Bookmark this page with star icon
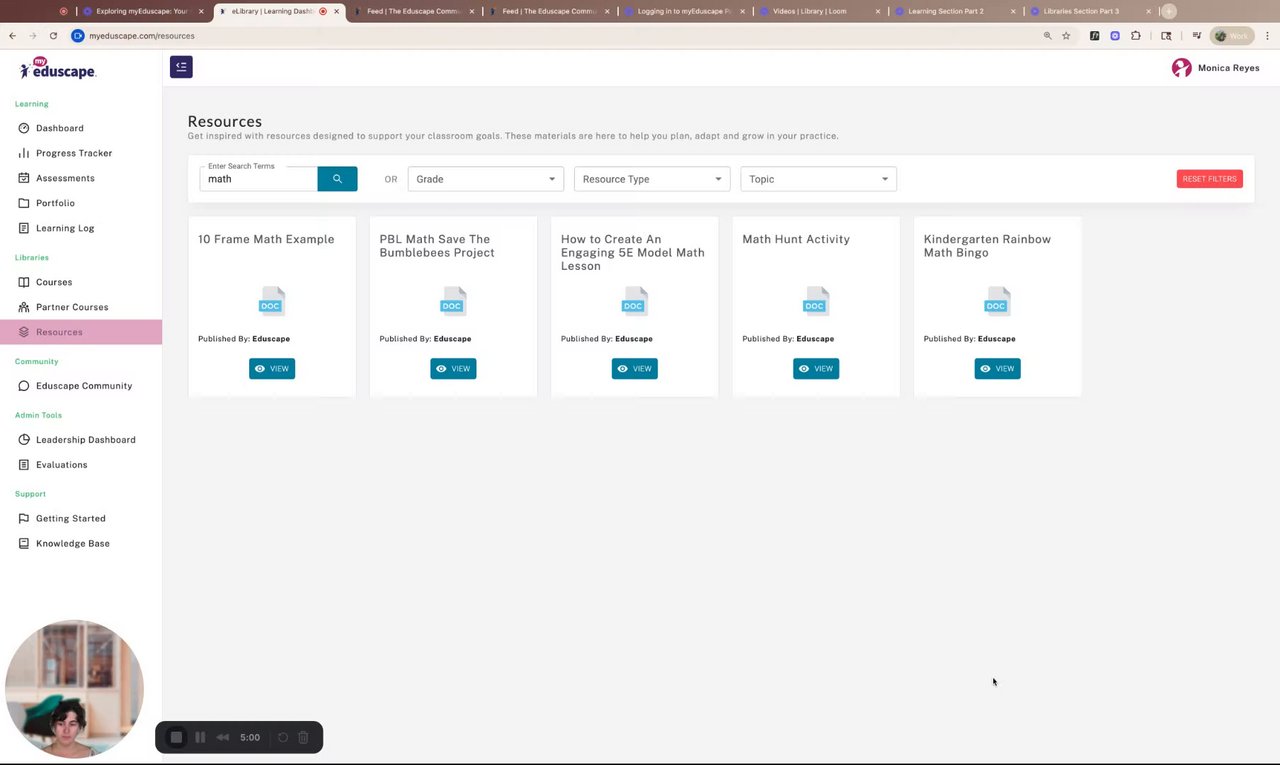The height and width of the screenshot is (765, 1280). (1066, 36)
